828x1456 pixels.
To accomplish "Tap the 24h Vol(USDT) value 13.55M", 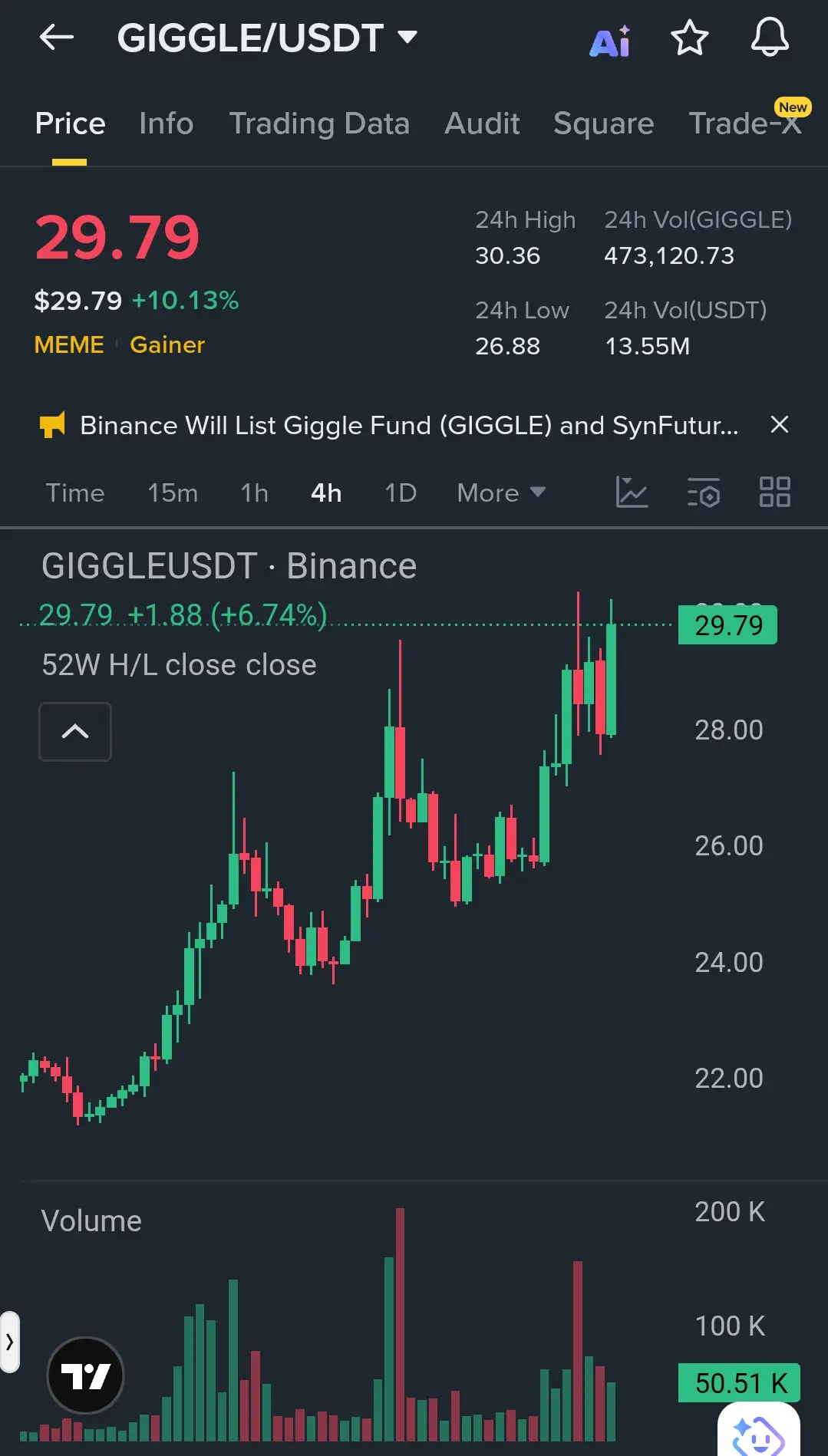I will click(x=647, y=346).
